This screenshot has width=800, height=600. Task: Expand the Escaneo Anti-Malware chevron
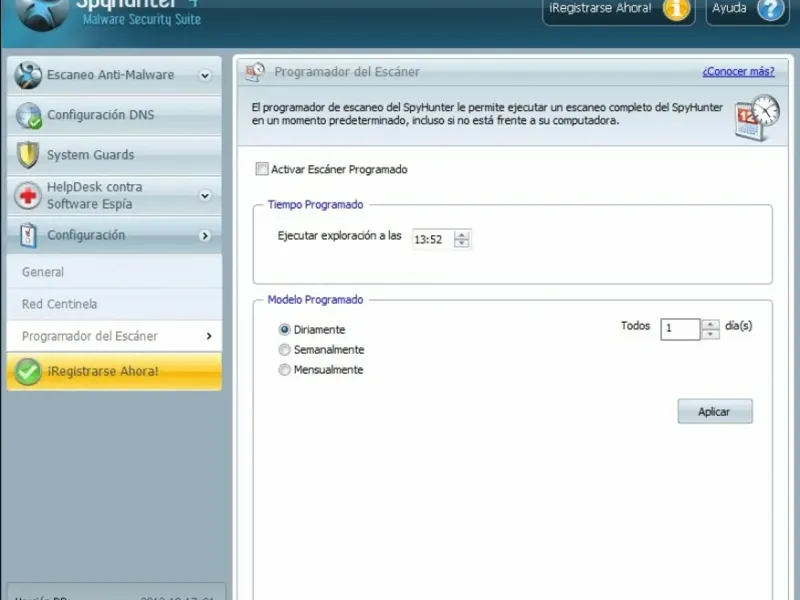tap(205, 76)
